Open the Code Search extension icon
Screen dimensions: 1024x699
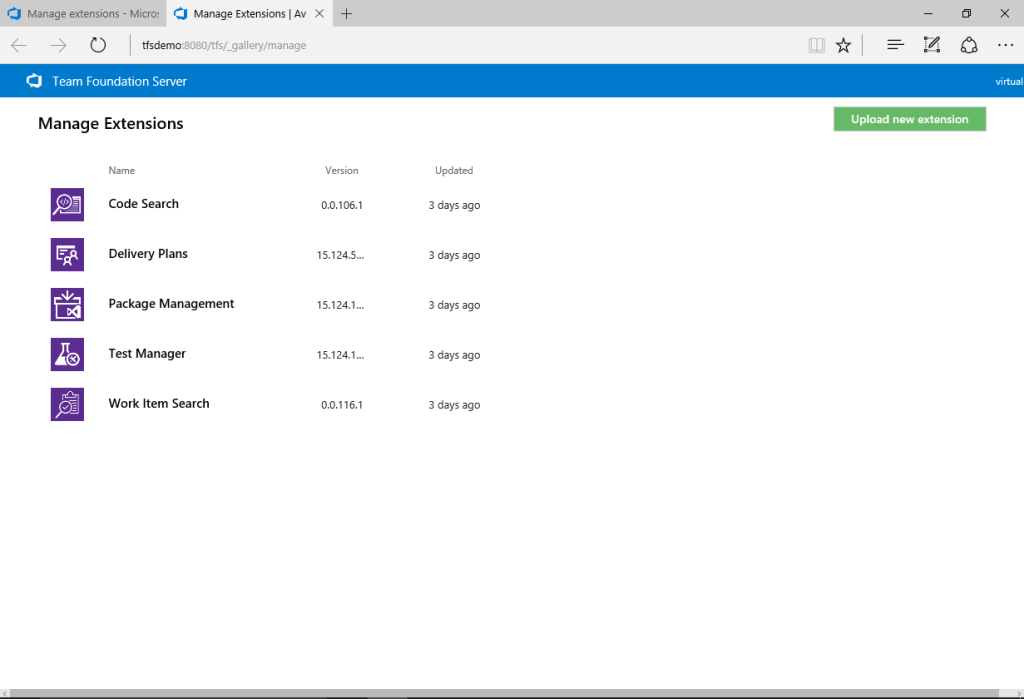click(66, 204)
